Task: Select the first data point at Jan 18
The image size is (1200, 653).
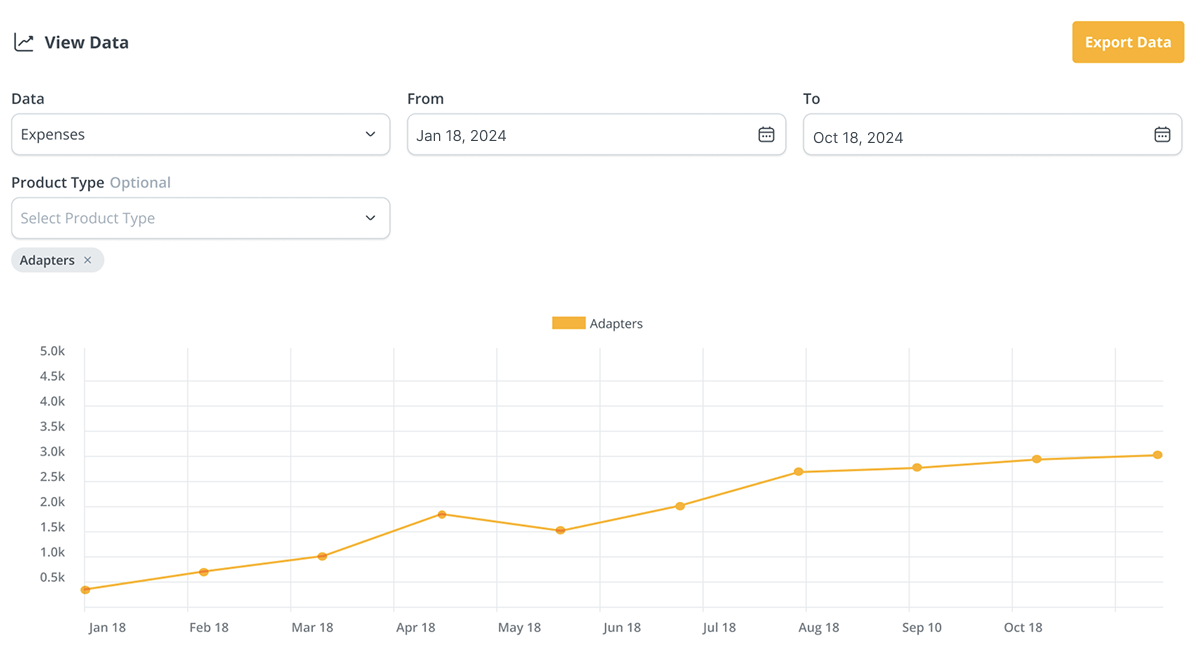Action: (86, 590)
